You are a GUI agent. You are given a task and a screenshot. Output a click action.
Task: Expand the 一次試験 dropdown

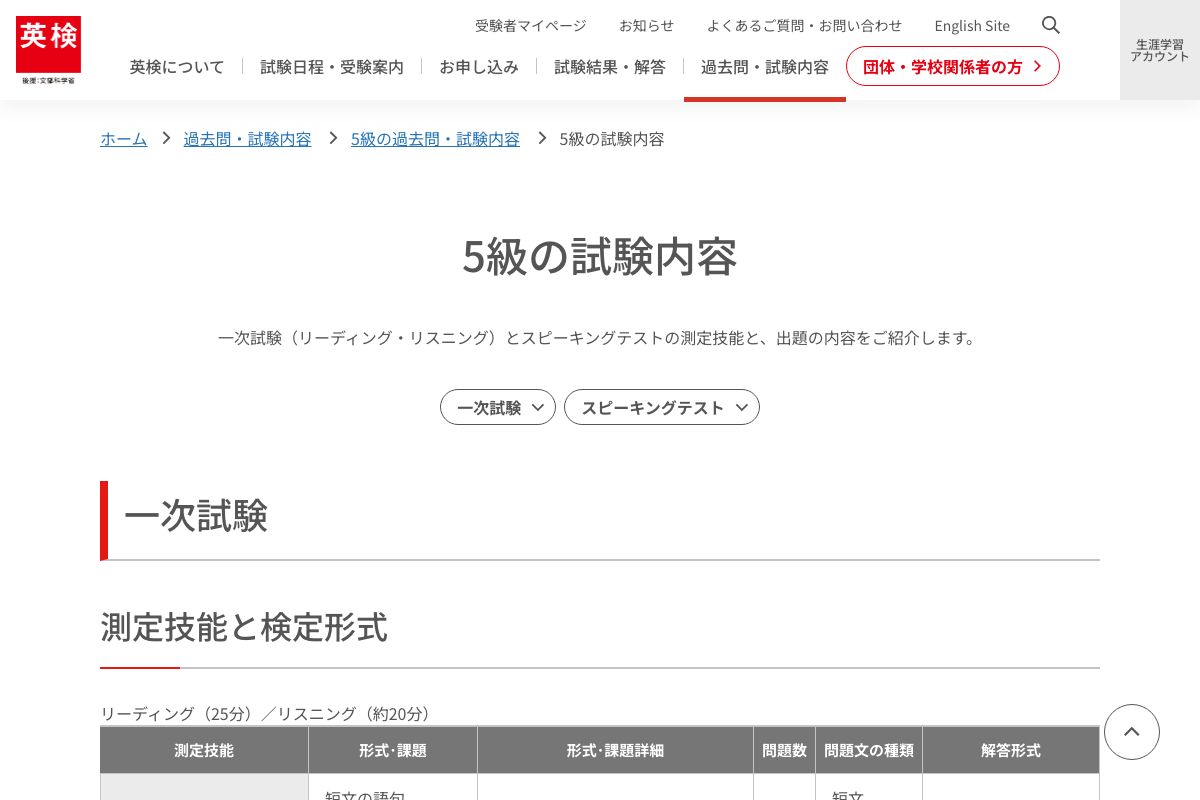click(497, 407)
